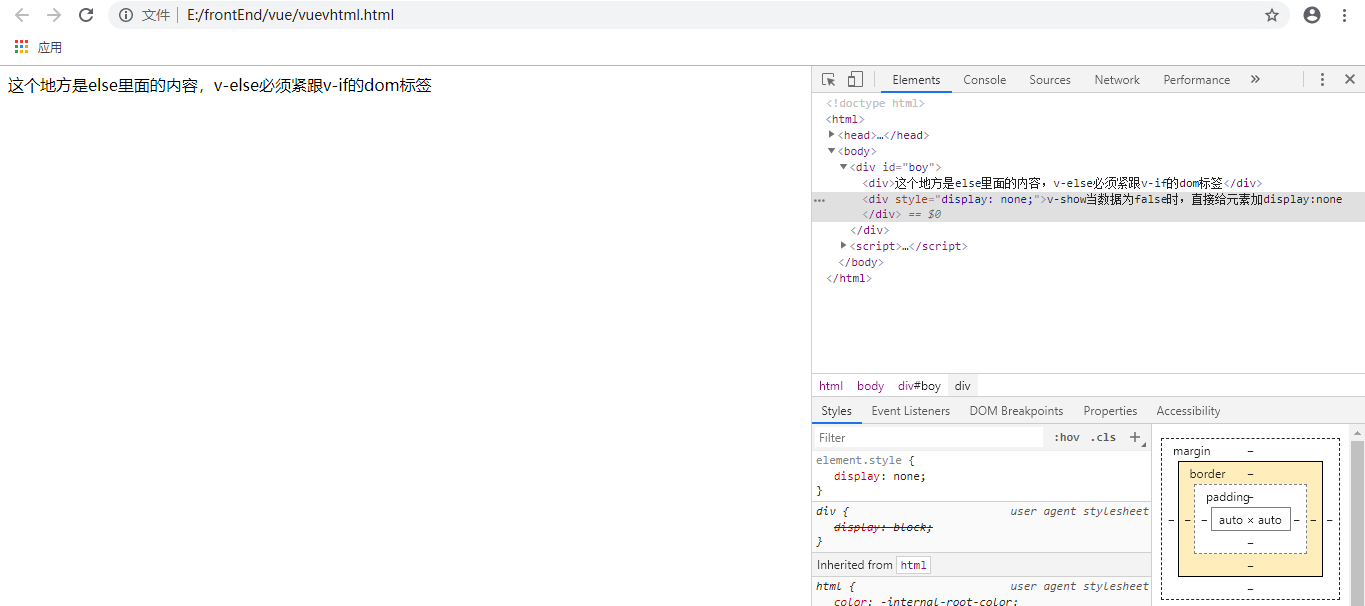The width and height of the screenshot is (1365, 606).
Task: Open the Chrome profile avatar
Action: tap(1312, 15)
